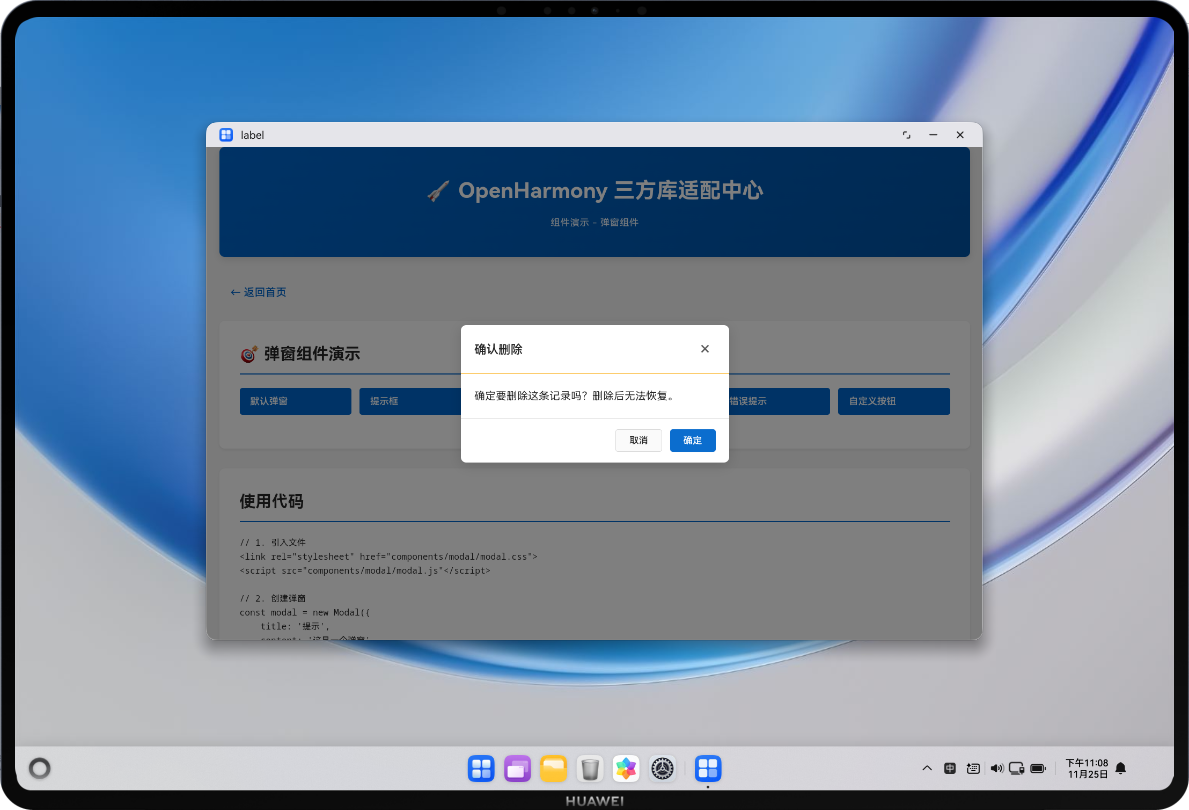Open the purple multi-window app in dock
The image size is (1189, 810).
(x=517, y=768)
